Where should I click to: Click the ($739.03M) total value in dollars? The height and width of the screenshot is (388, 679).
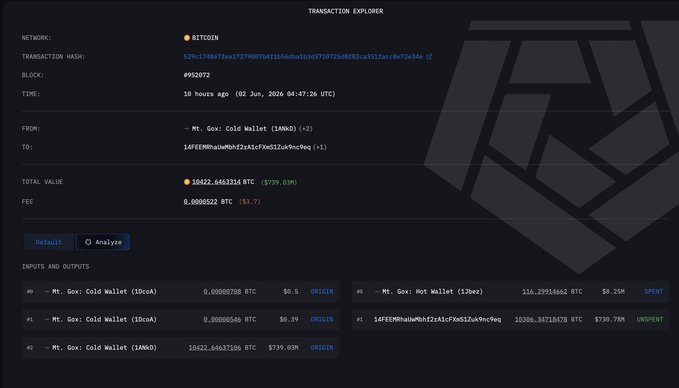279,182
